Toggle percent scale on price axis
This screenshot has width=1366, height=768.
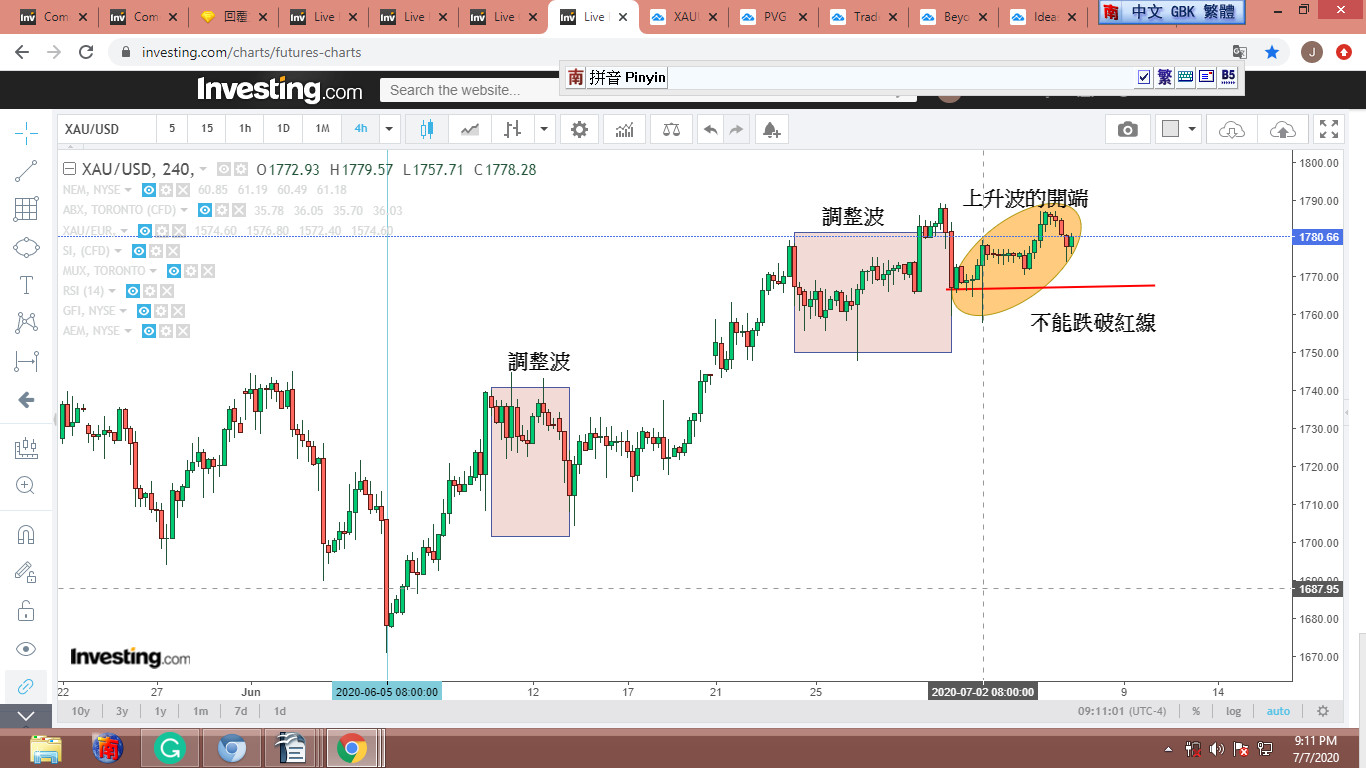coord(1196,711)
